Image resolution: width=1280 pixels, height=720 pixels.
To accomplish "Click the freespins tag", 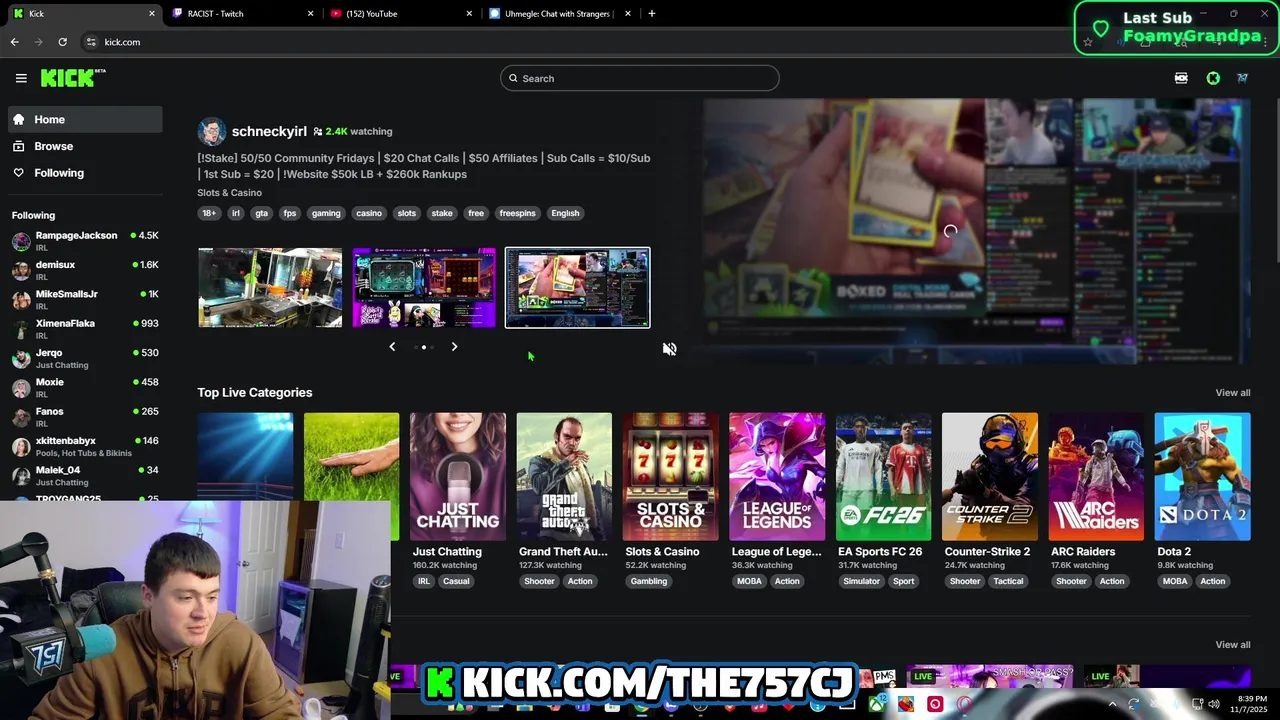I will coord(518,213).
